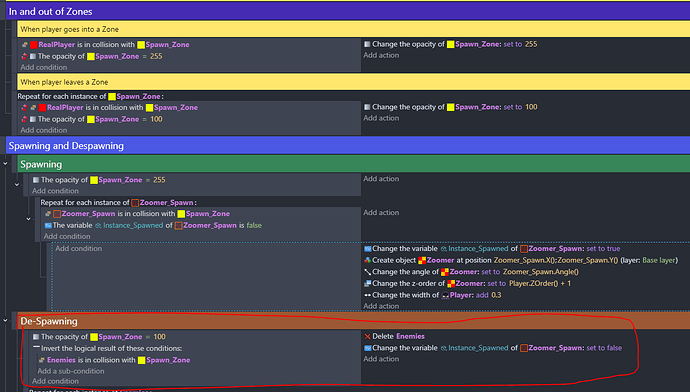Collapse the Spawning group chevron
Screen dimensions: 690x392
coord(5,164)
